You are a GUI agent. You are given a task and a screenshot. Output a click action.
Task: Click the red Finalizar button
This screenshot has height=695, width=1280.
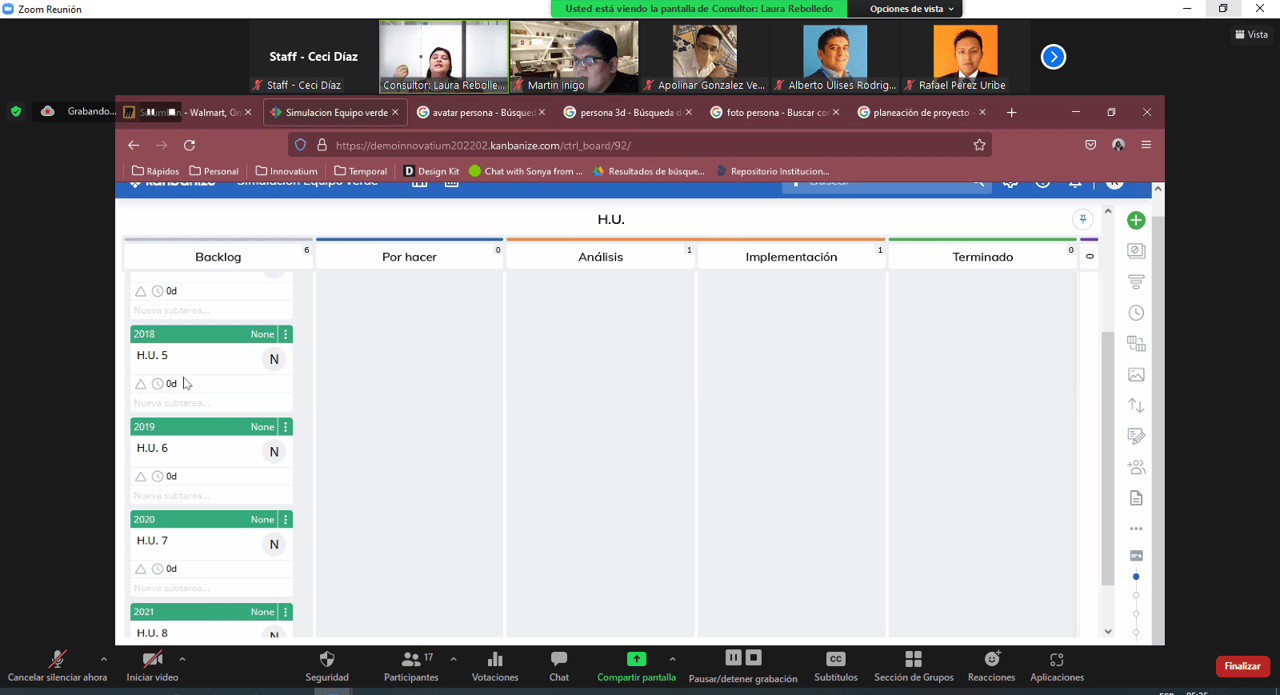pos(1242,666)
